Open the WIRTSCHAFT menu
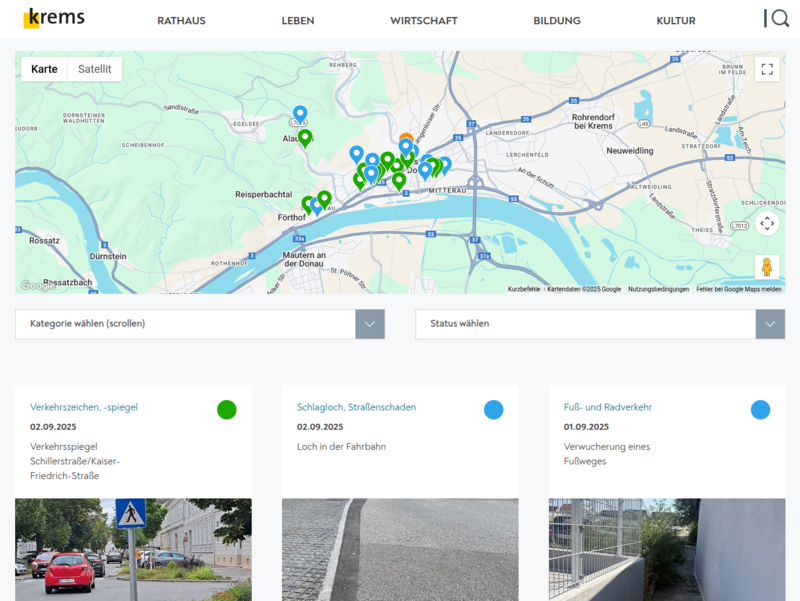800x601 pixels. [x=424, y=20]
